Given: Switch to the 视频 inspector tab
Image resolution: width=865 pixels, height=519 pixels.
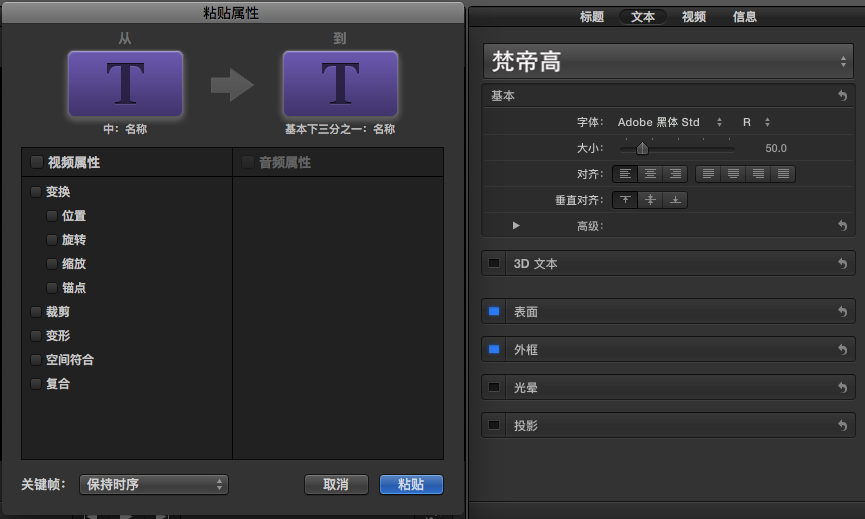Looking at the screenshot, I should click(693, 17).
